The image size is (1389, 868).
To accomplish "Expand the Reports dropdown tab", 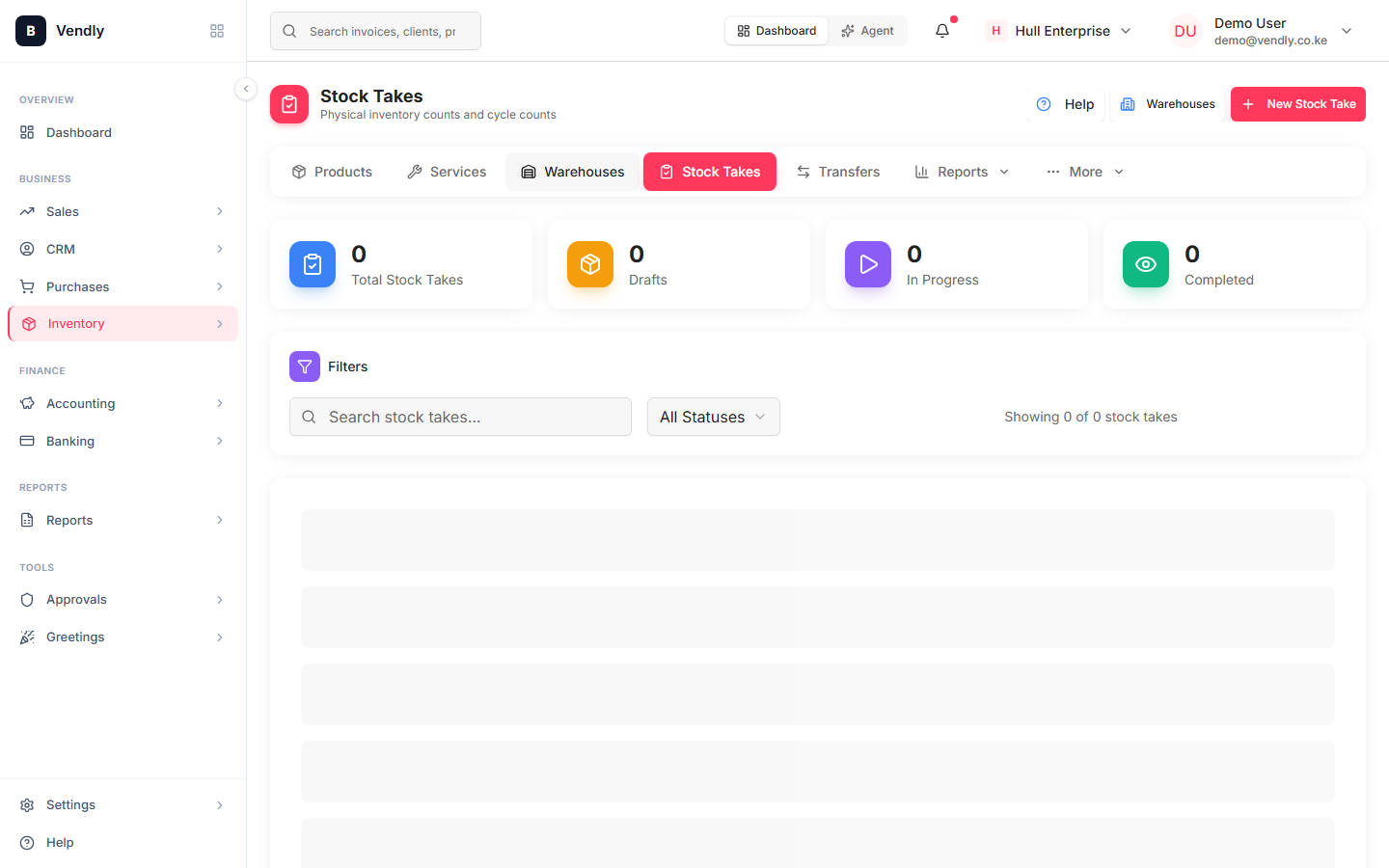I will click(x=963, y=172).
